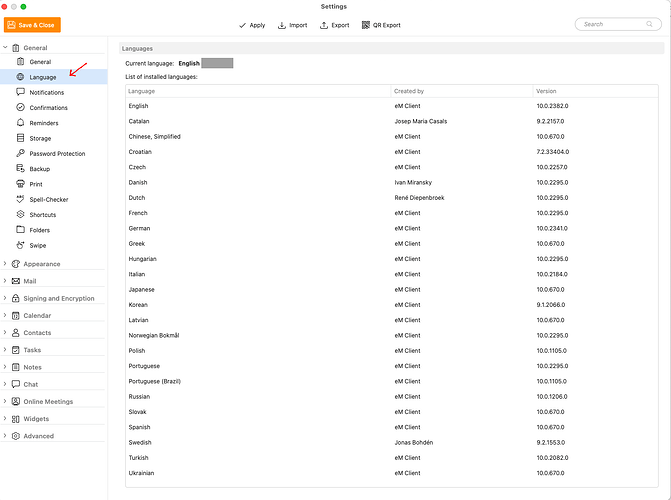
Task: Open the QR Export option
Action: [381, 25]
